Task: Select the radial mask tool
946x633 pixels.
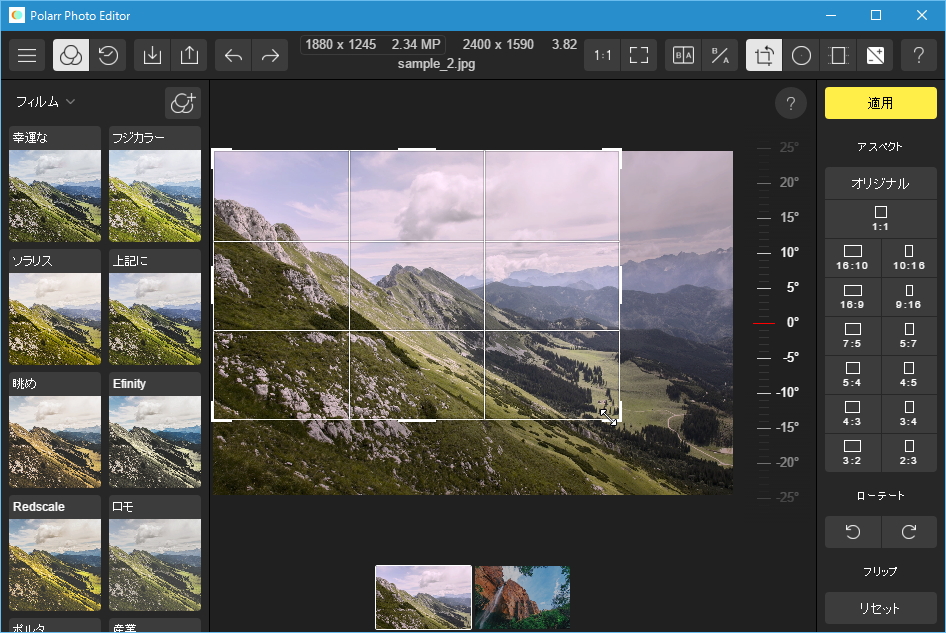Action: (801, 56)
